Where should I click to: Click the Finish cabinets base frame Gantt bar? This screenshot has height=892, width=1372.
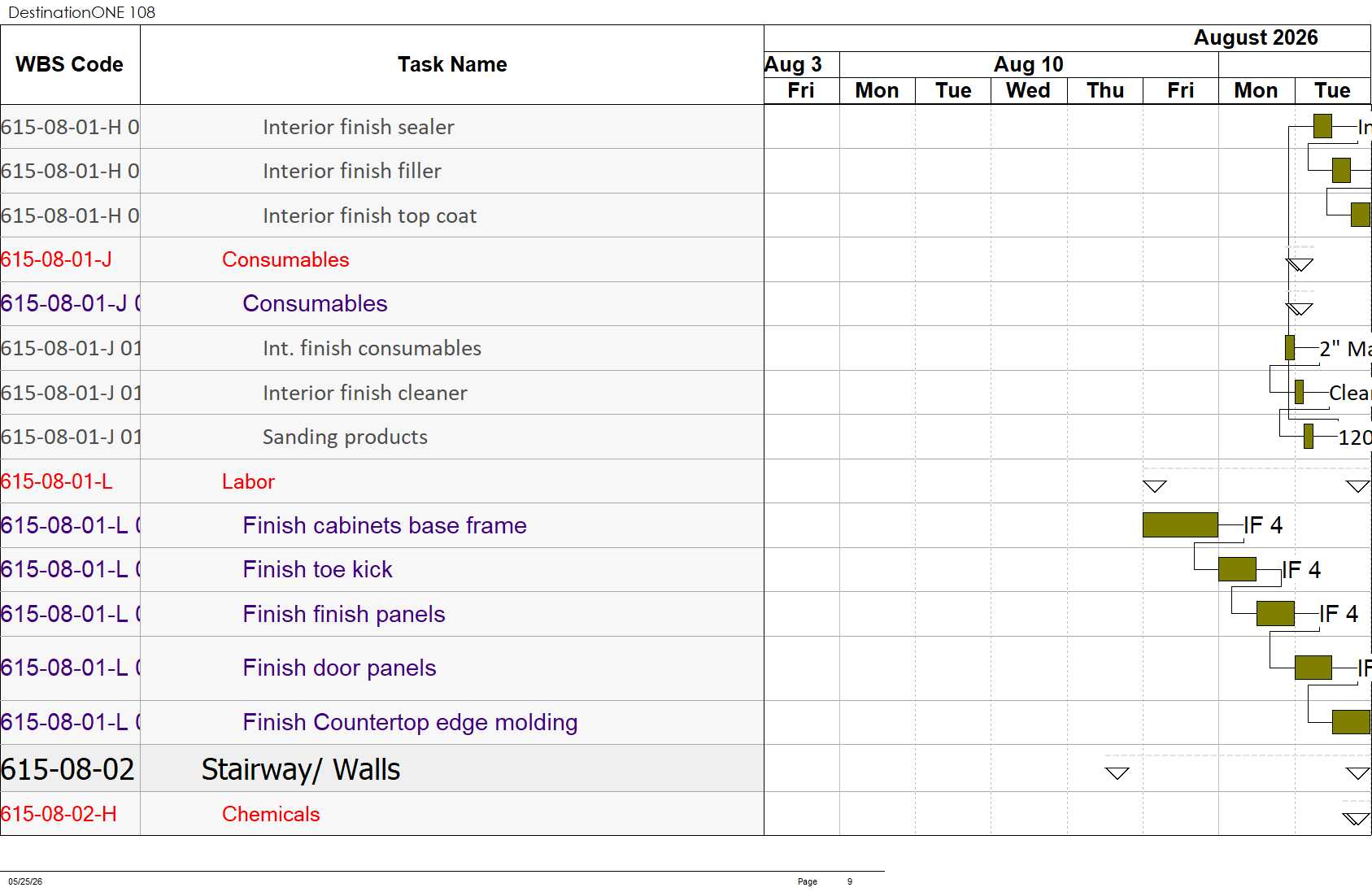(1180, 524)
